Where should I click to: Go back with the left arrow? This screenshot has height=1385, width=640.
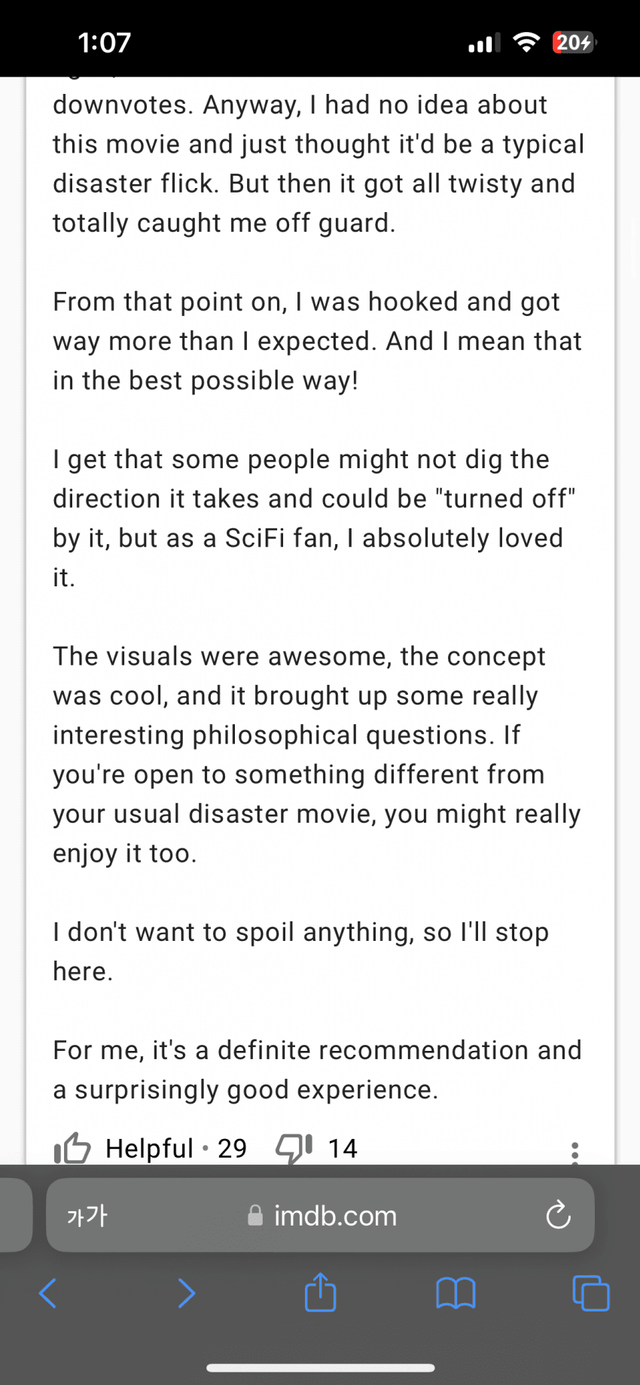[x=47, y=1294]
